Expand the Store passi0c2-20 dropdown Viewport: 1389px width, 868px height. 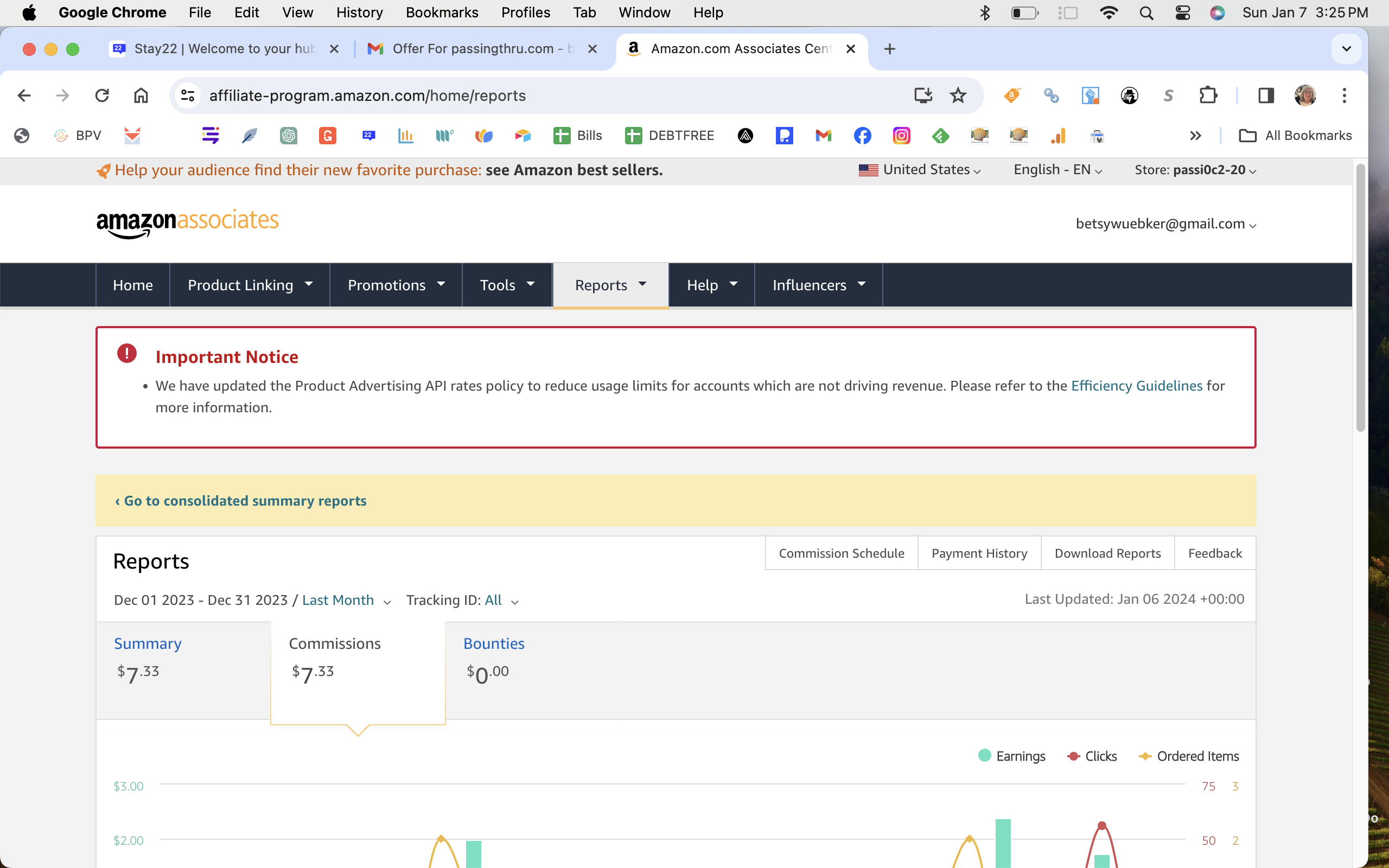click(x=1196, y=170)
